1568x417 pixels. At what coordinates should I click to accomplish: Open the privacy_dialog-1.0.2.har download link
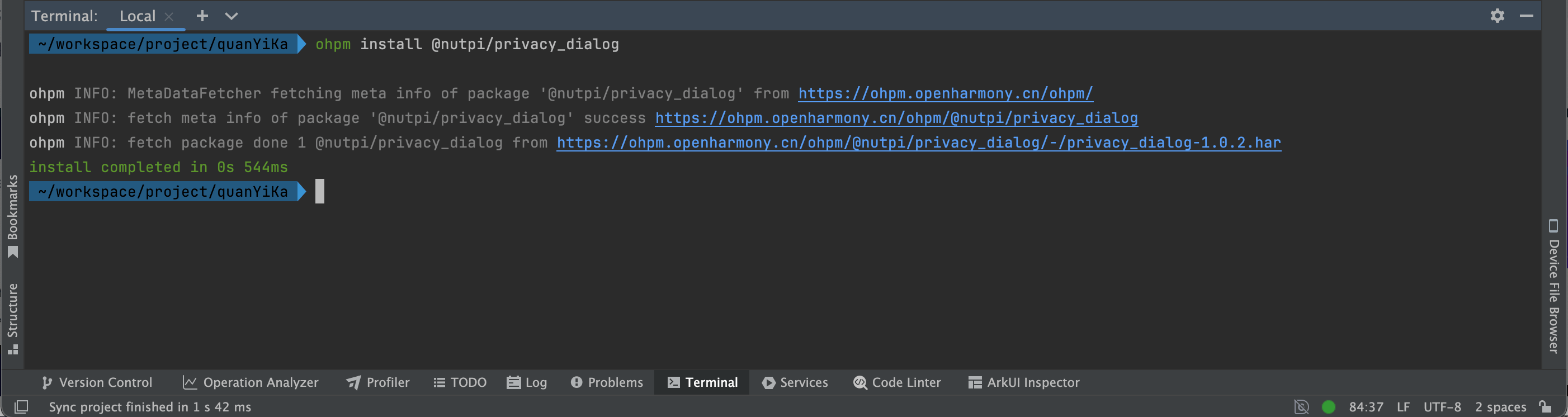point(919,143)
